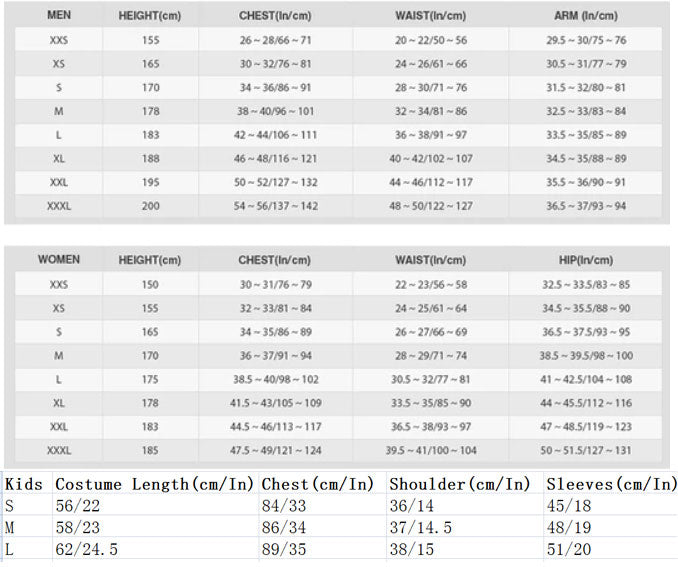The width and height of the screenshot is (678, 567).
Task: Click men's M waist value 32~34/81~86
Action: click(431, 111)
